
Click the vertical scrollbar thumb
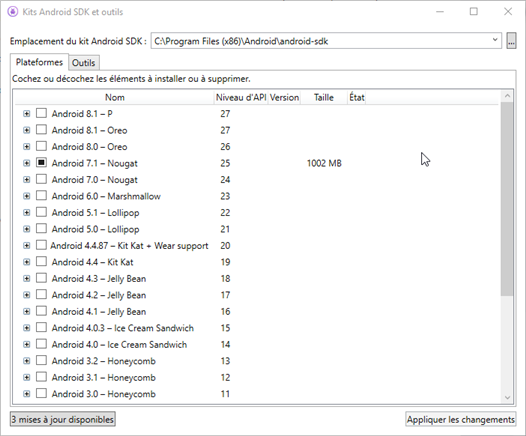coord(507,199)
